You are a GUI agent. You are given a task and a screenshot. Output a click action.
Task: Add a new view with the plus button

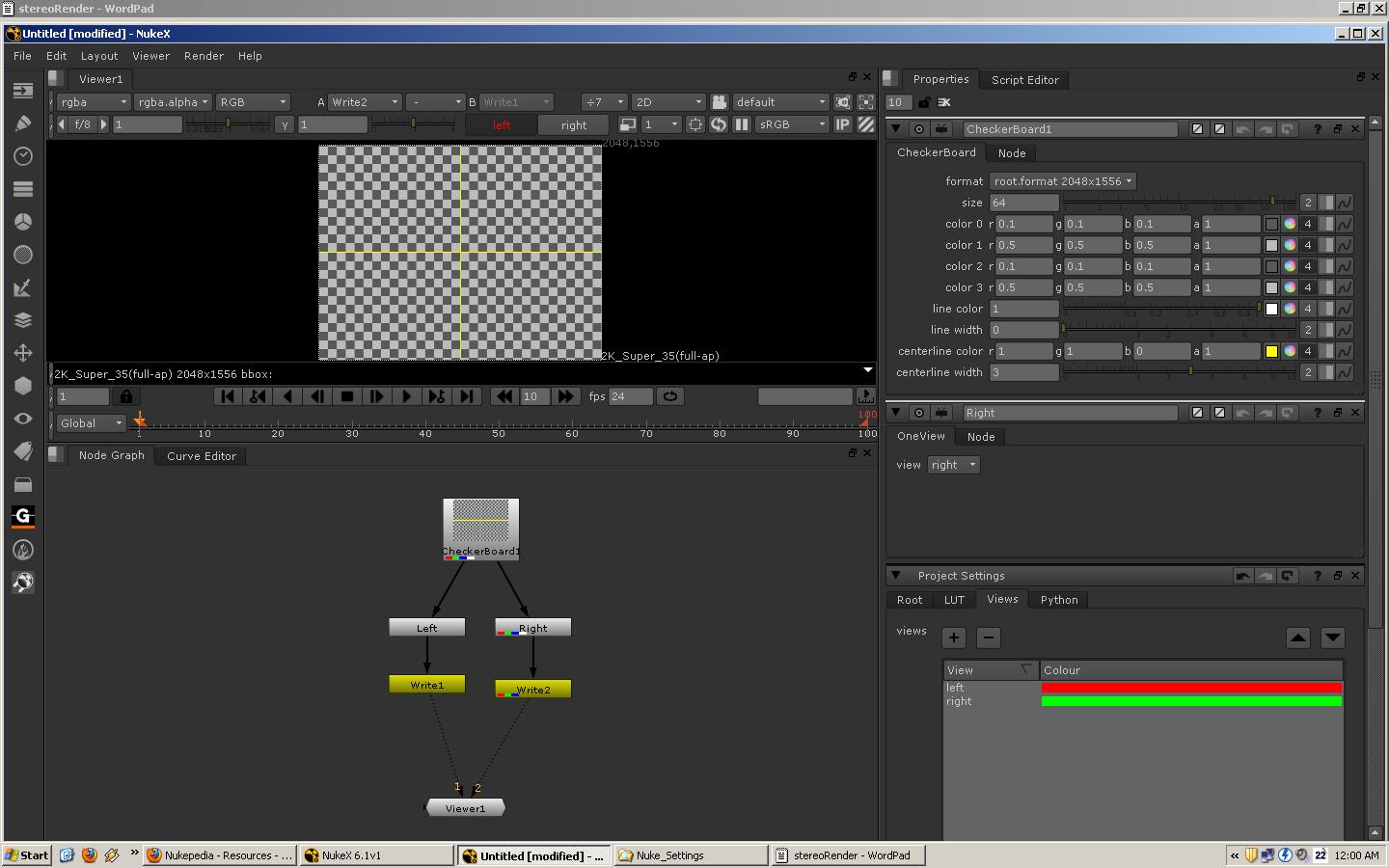(x=954, y=637)
